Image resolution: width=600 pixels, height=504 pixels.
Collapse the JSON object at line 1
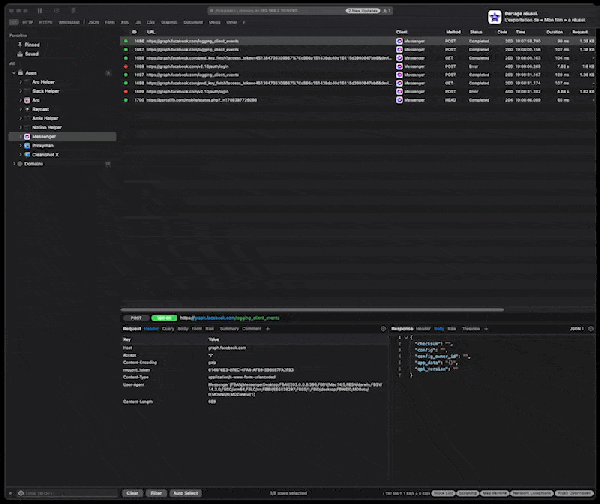point(406,338)
